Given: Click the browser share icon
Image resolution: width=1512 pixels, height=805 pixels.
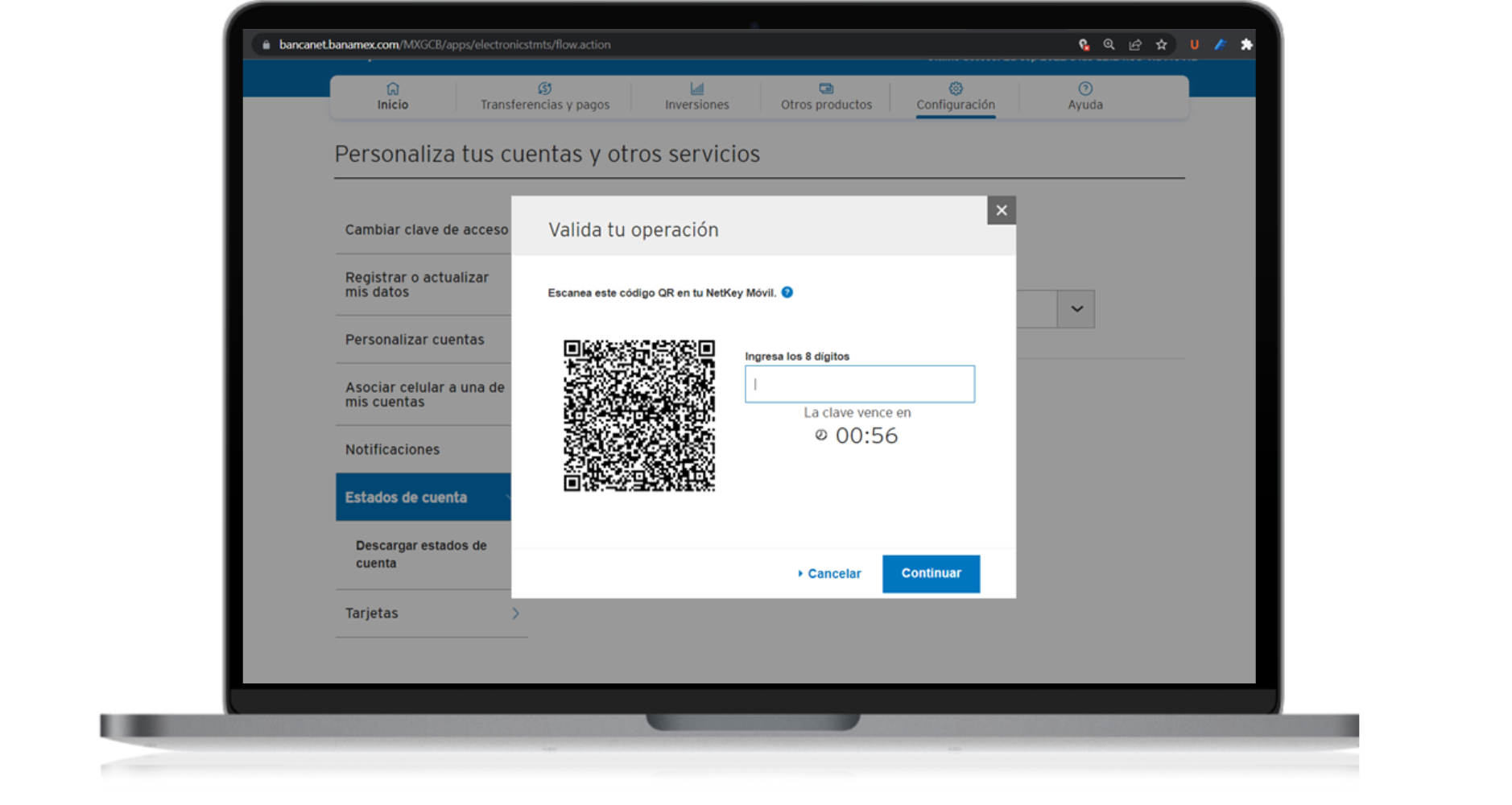Looking at the screenshot, I should [1134, 45].
